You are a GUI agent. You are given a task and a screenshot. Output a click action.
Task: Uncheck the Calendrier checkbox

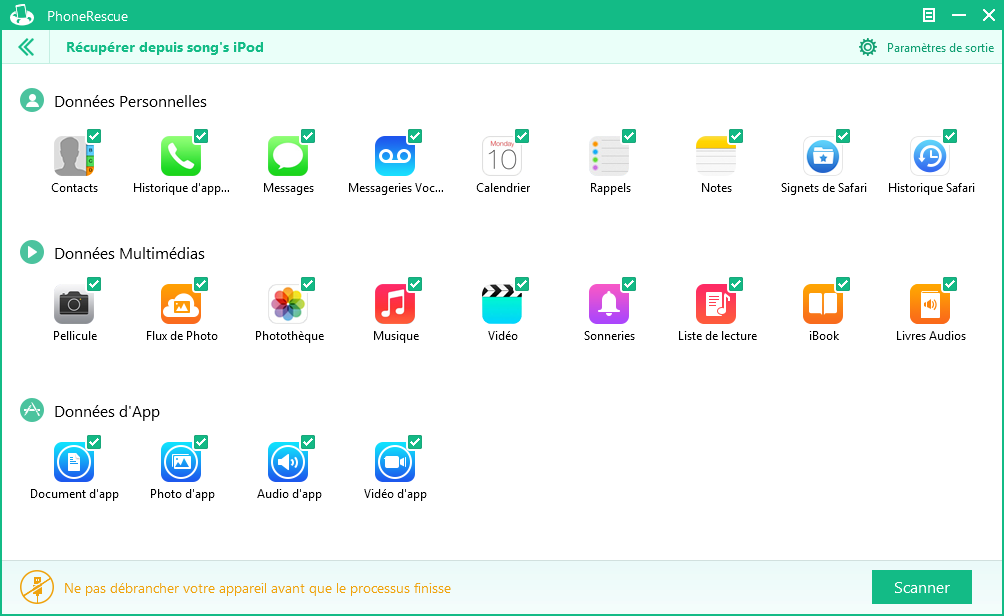point(522,136)
